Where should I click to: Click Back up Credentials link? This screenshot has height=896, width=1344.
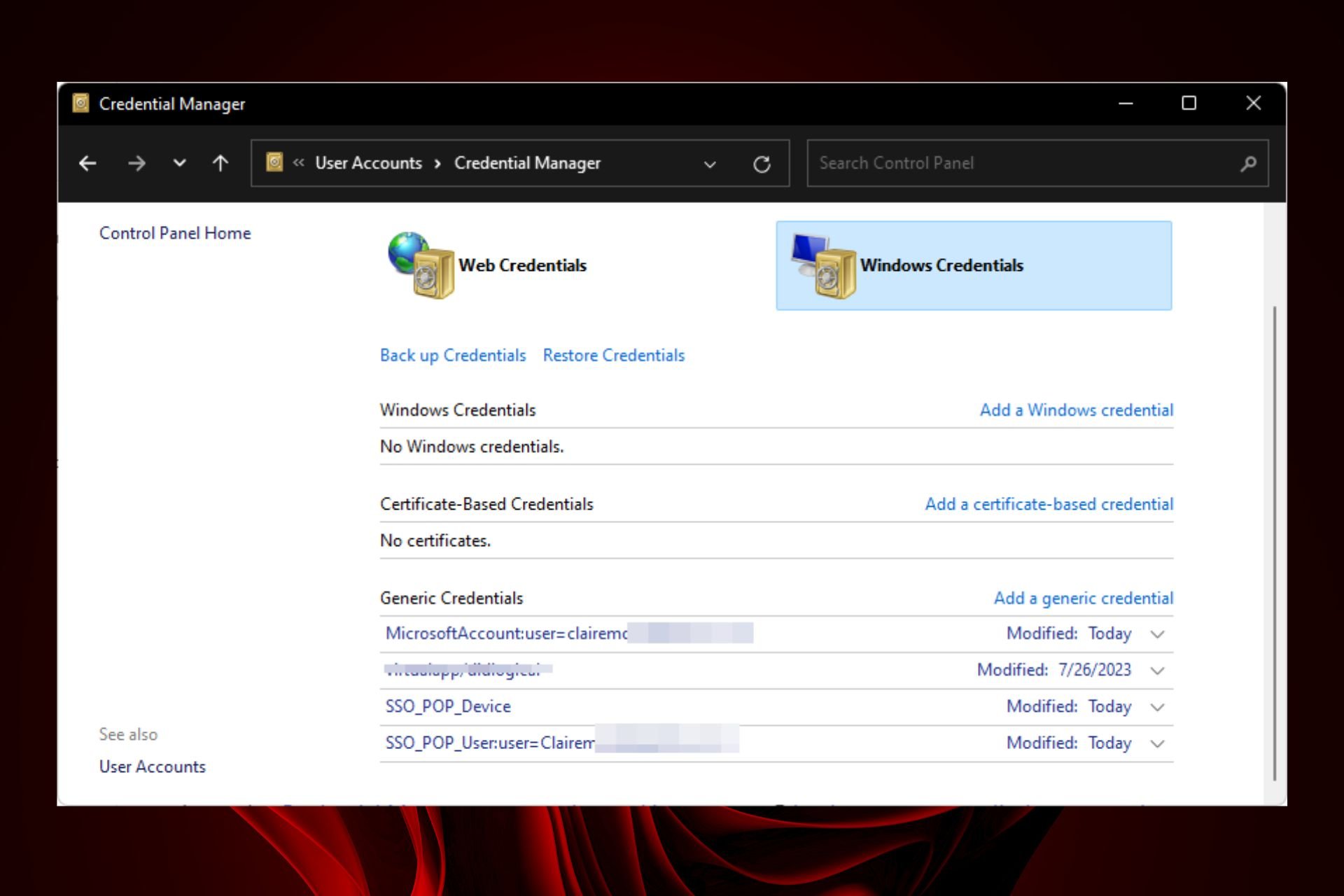click(453, 356)
